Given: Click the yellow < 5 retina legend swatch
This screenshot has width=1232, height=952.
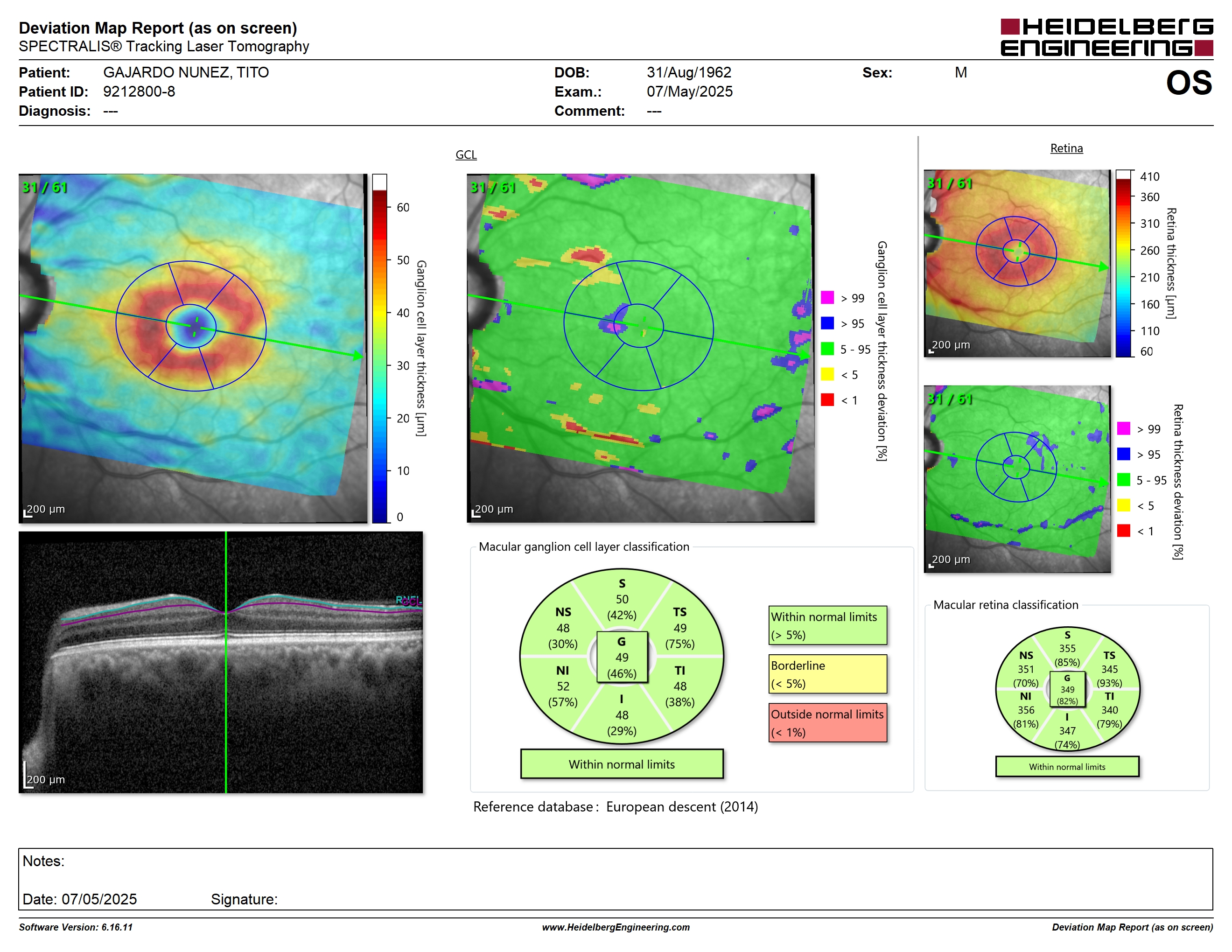Looking at the screenshot, I should pos(1123,505).
